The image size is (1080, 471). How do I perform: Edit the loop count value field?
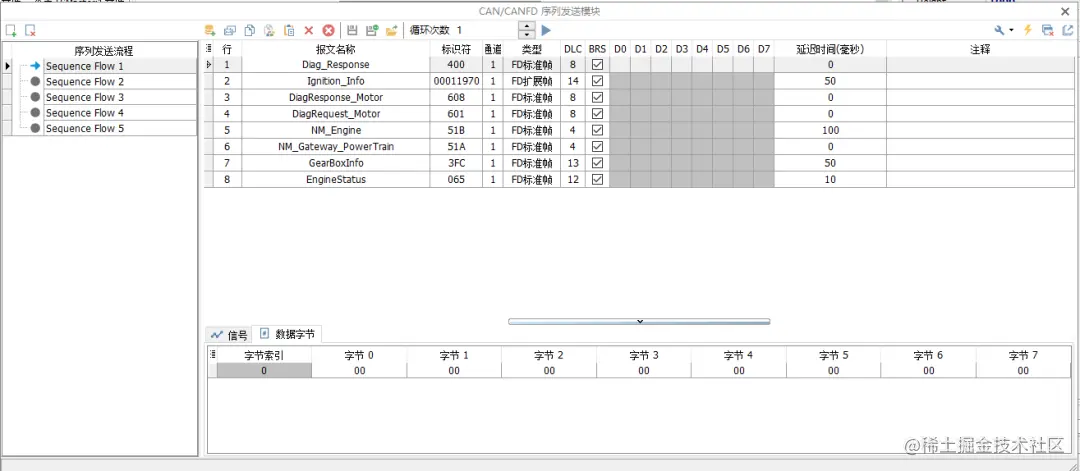(486, 30)
